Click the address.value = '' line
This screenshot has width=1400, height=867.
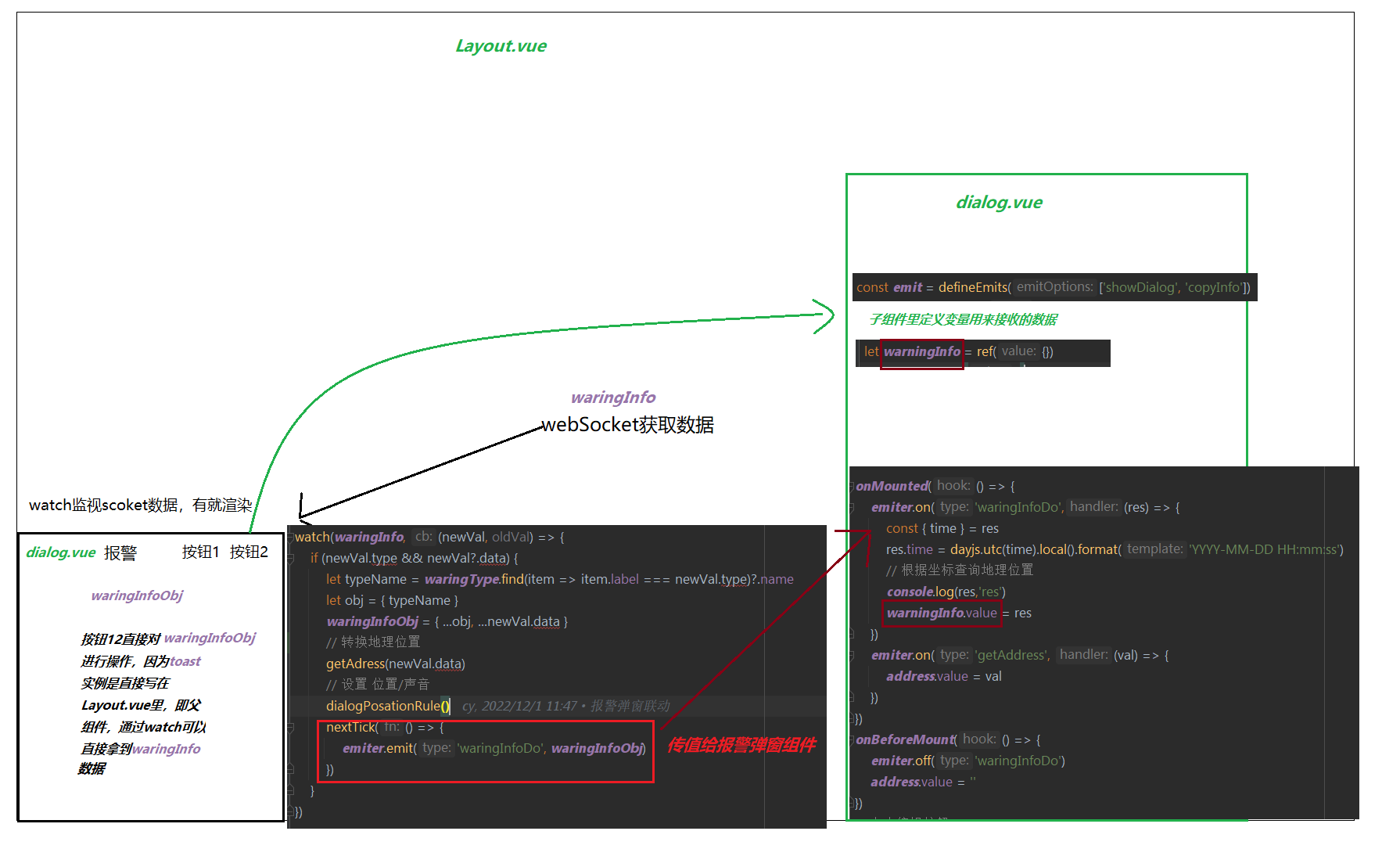[x=924, y=782]
